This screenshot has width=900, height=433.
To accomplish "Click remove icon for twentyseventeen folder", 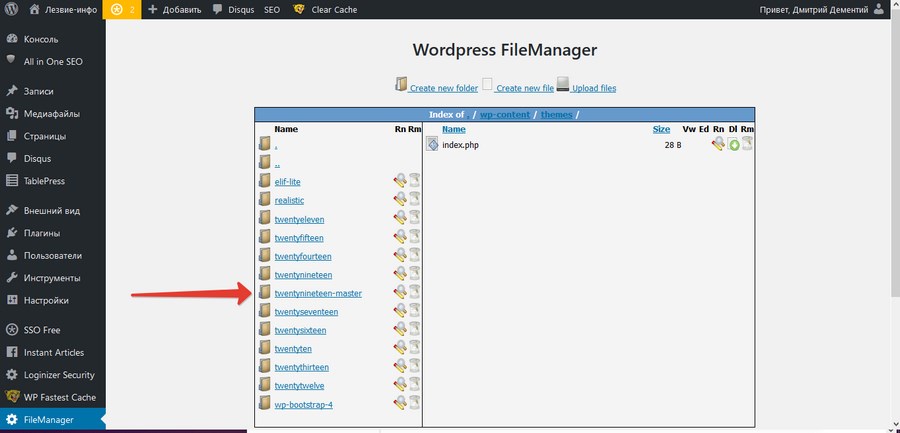I will coord(414,311).
